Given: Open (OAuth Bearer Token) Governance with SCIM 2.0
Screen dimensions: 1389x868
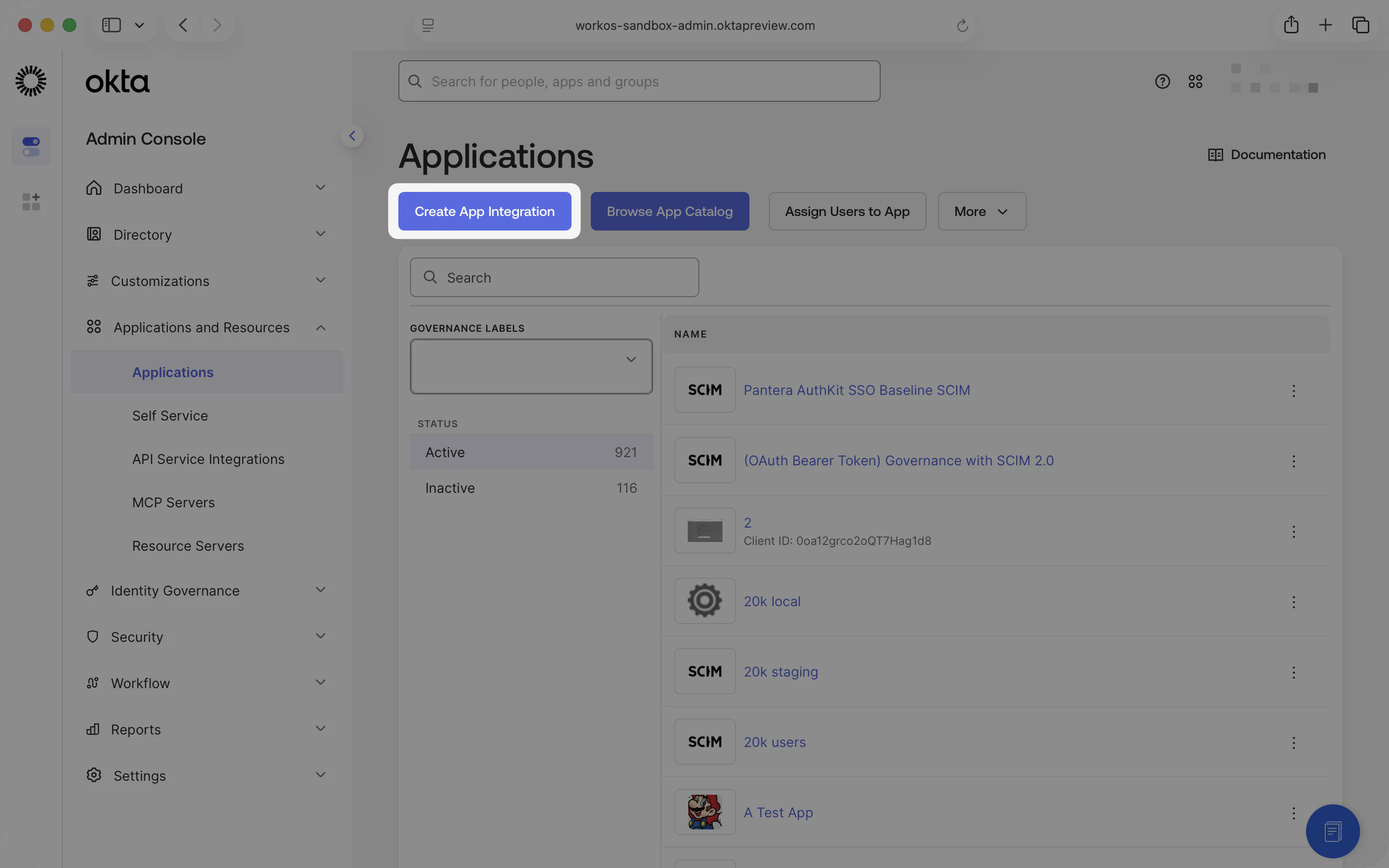Looking at the screenshot, I should 899,461.
